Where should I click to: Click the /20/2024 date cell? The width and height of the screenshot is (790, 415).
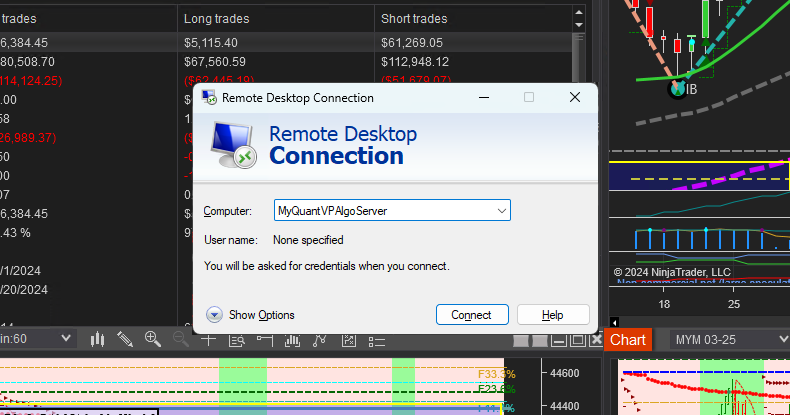click(24, 290)
